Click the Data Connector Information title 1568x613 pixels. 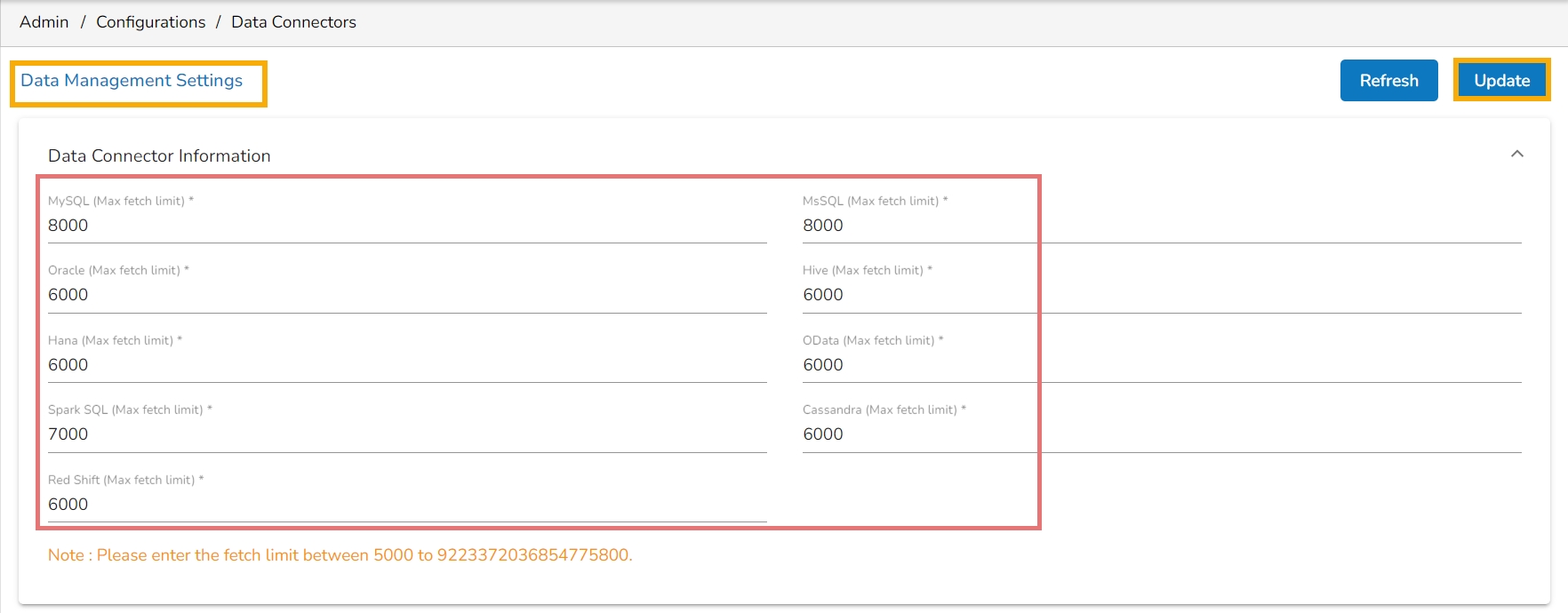pos(159,156)
